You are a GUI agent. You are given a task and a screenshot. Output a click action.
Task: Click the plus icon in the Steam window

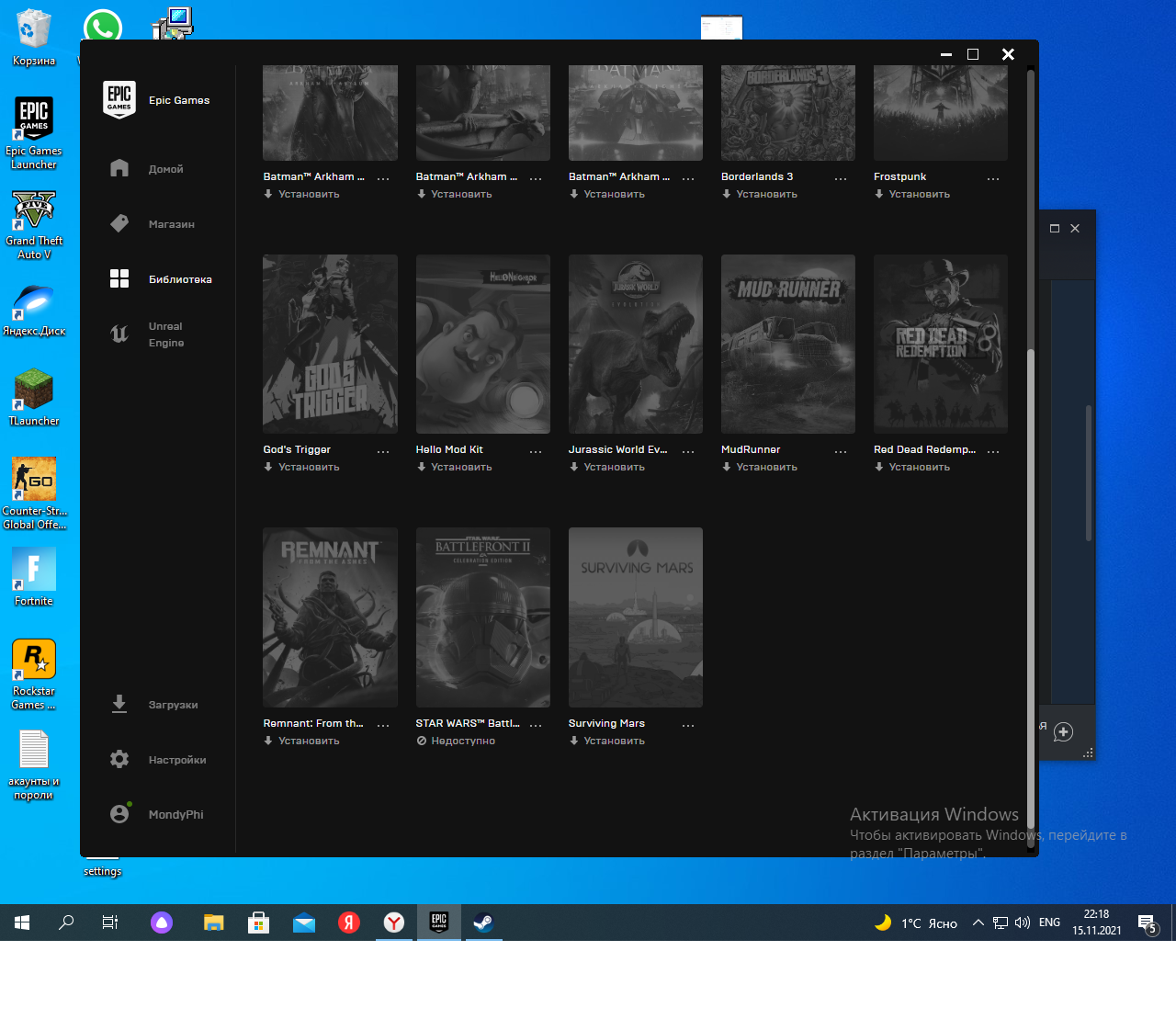1063,732
